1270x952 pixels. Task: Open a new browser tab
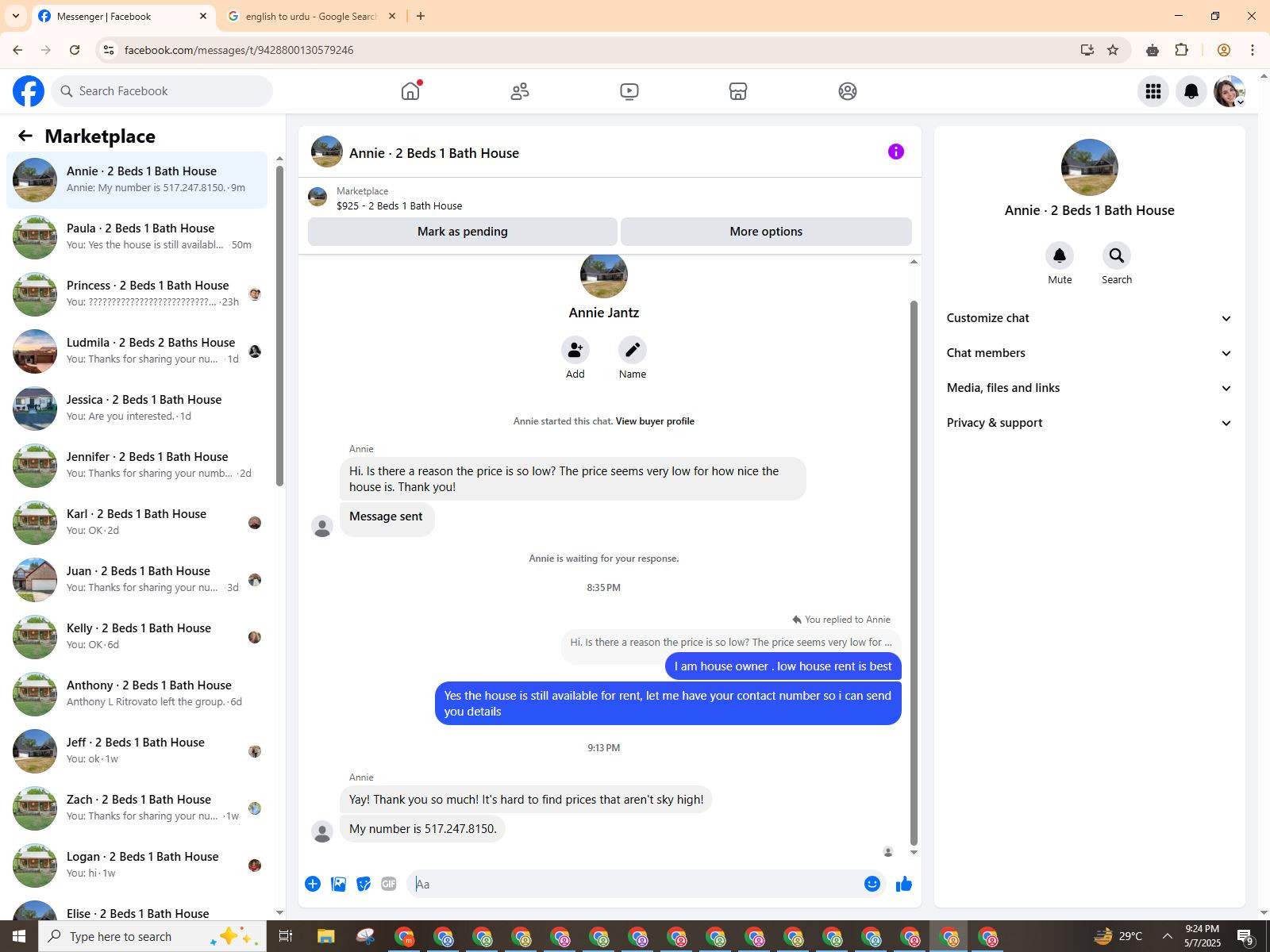click(x=421, y=16)
